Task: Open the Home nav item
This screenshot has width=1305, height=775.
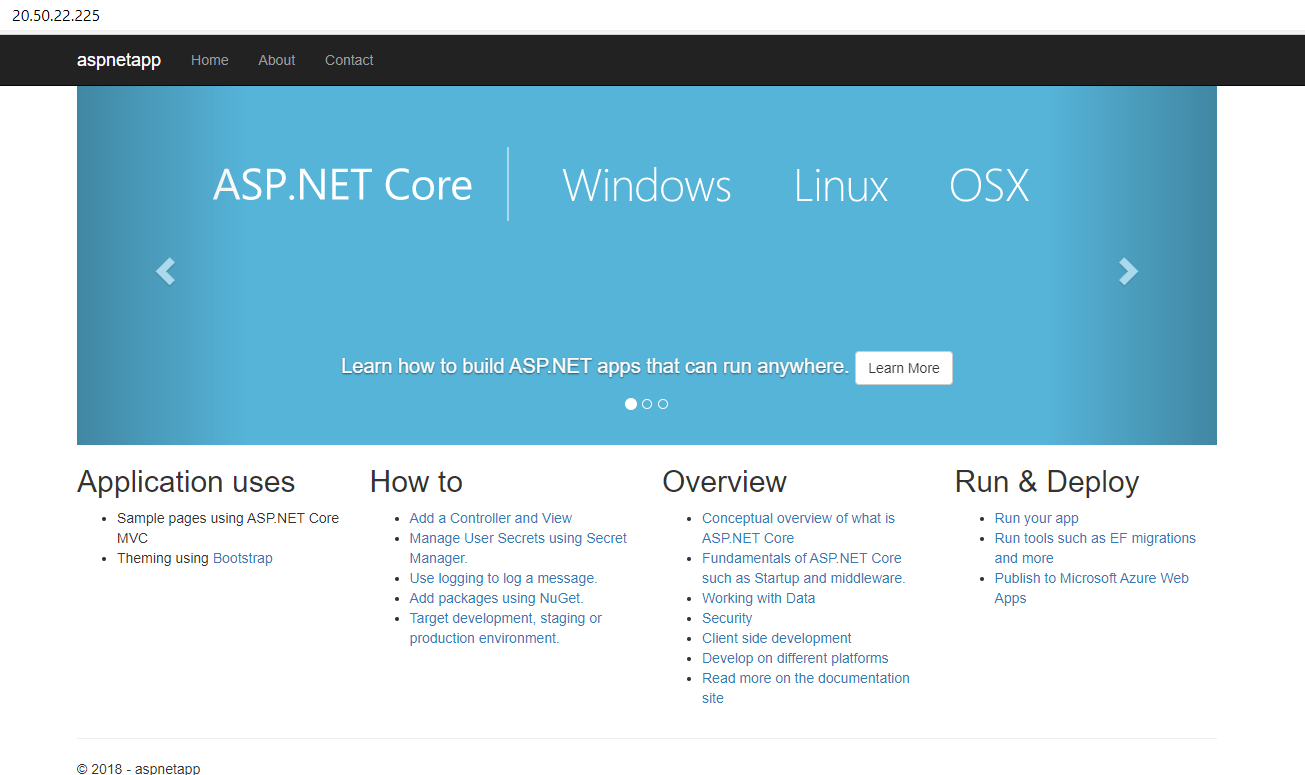Action: coord(210,60)
